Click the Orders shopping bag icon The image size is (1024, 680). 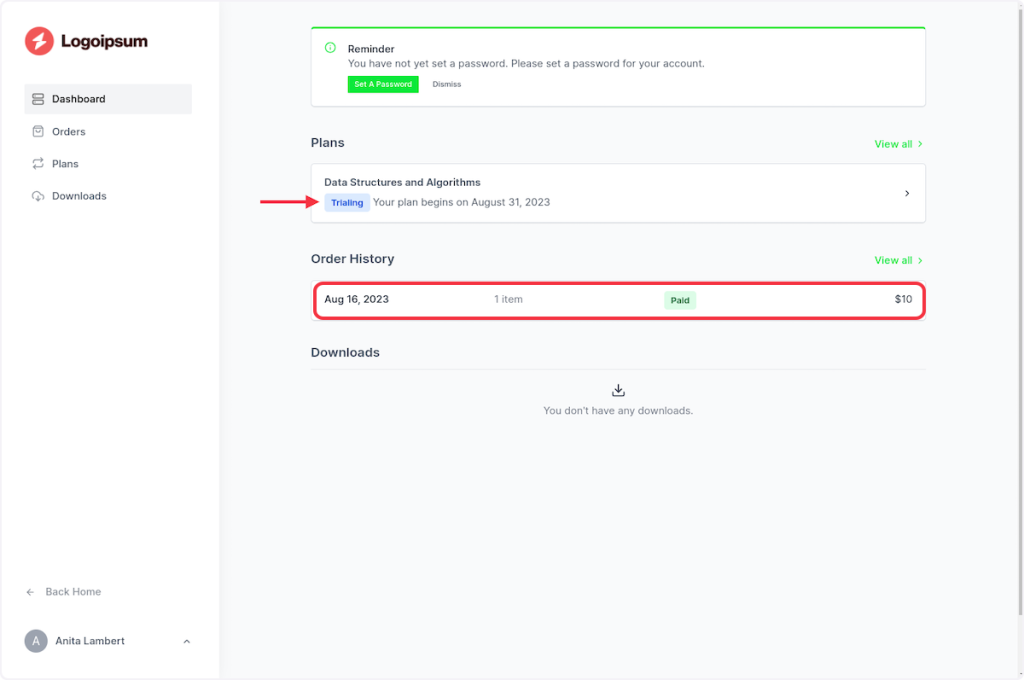coord(38,131)
